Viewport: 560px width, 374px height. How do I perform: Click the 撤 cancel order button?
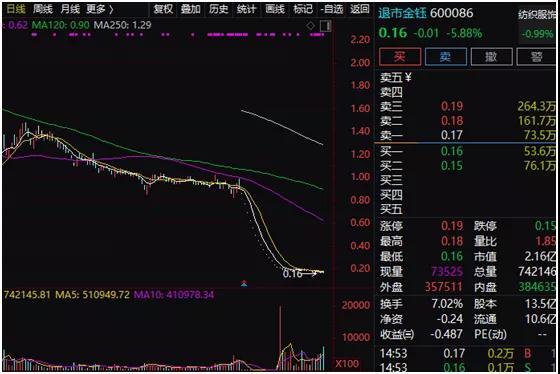[x=491, y=56]
